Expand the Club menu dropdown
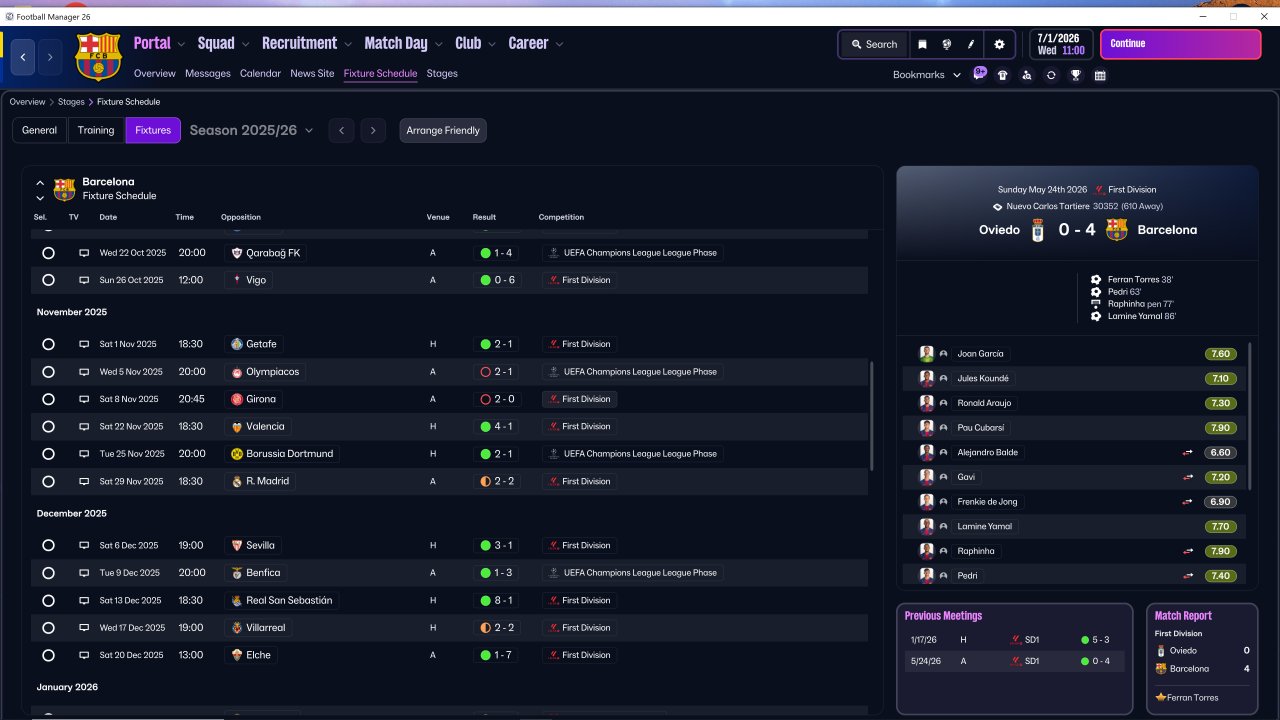1280x720 pixels. pyautogui.click(x=491, y=44)
